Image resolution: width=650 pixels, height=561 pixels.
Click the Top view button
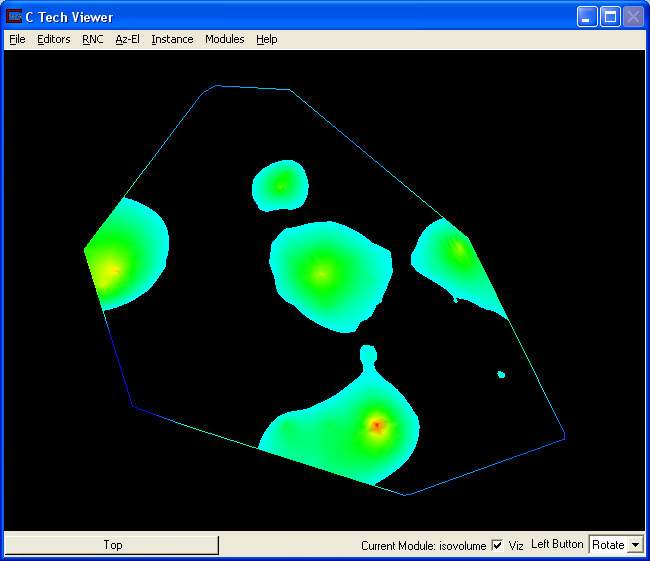pyautogui.click(x=112, y=544)
